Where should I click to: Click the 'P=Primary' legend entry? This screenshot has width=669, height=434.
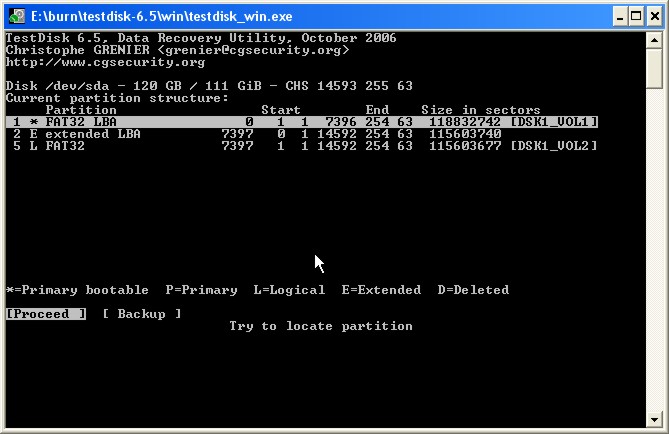pyautogui.click(x=201, y=290)
